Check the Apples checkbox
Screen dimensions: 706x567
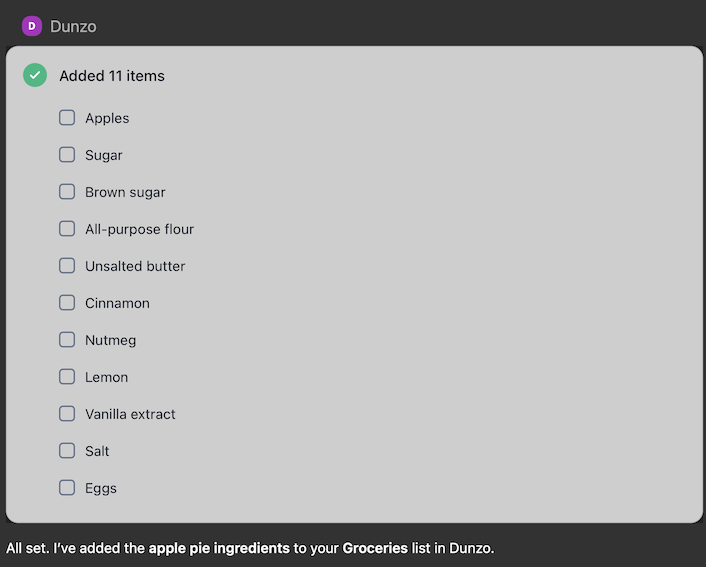pyautogui.click(x=67, y=118)
